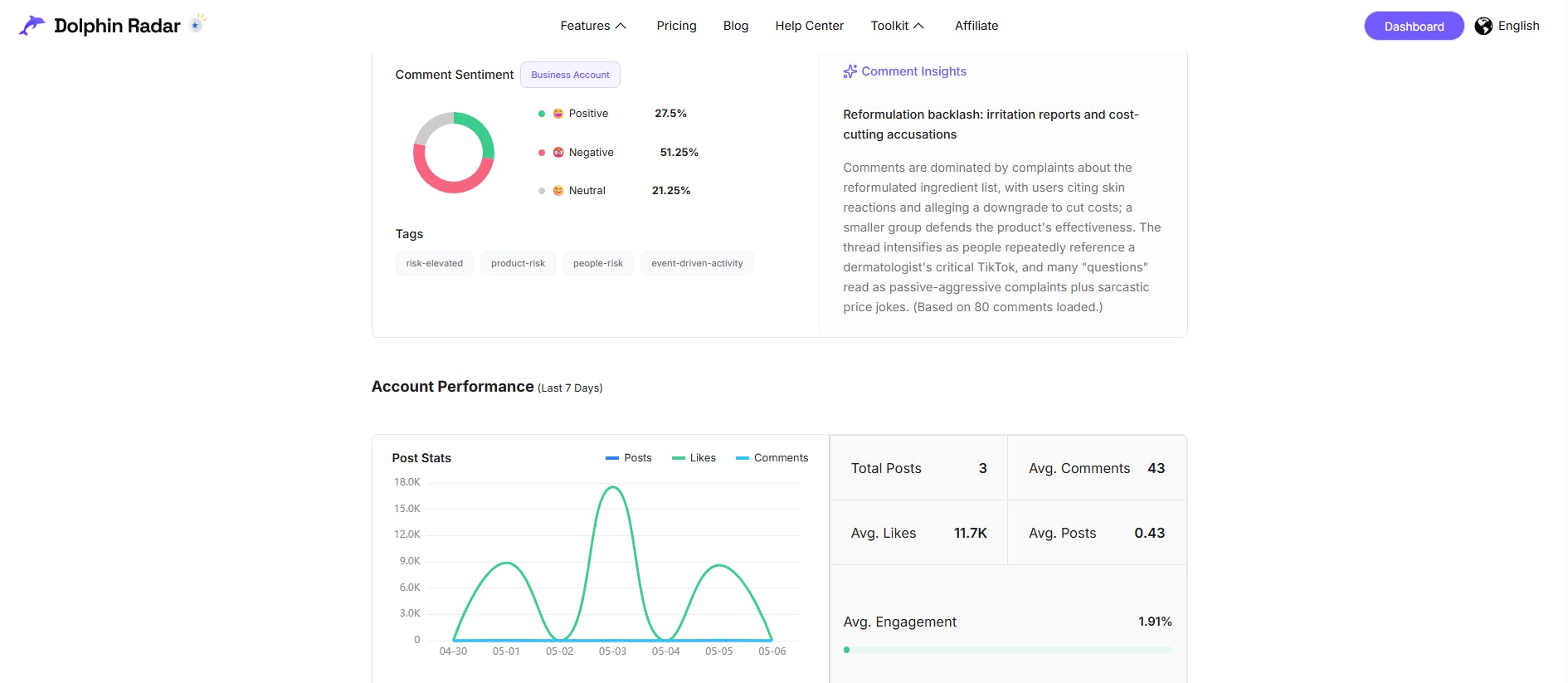1568x683 pixels.
Task: Click the 05-05 date axis label
Action: tap(718, 651)
